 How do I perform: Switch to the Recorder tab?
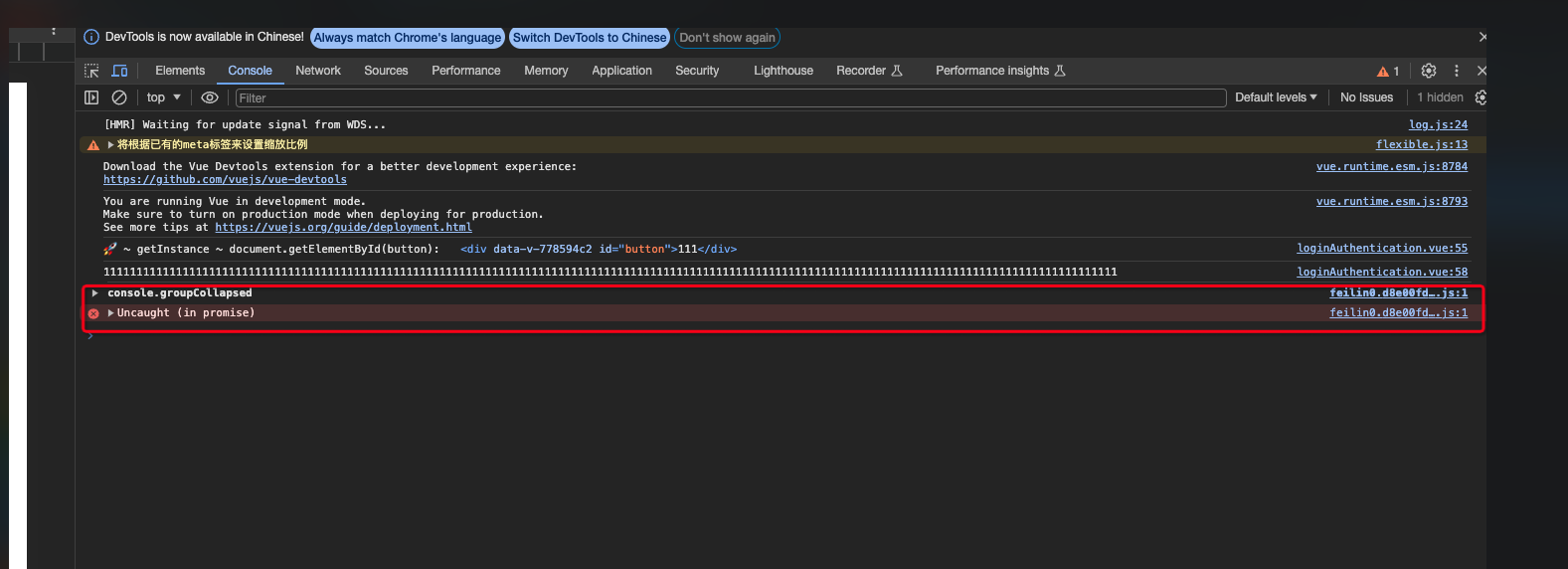coord(869,71)
